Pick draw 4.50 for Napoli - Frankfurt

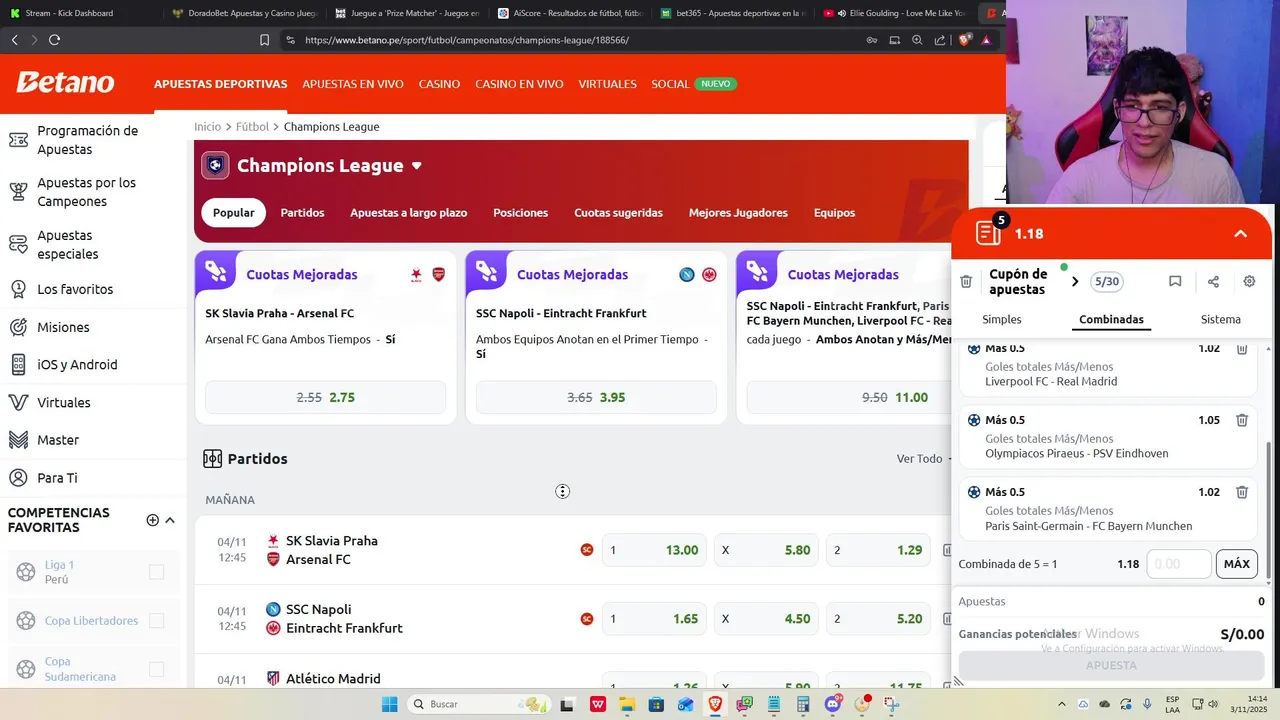tap(766, 619)
